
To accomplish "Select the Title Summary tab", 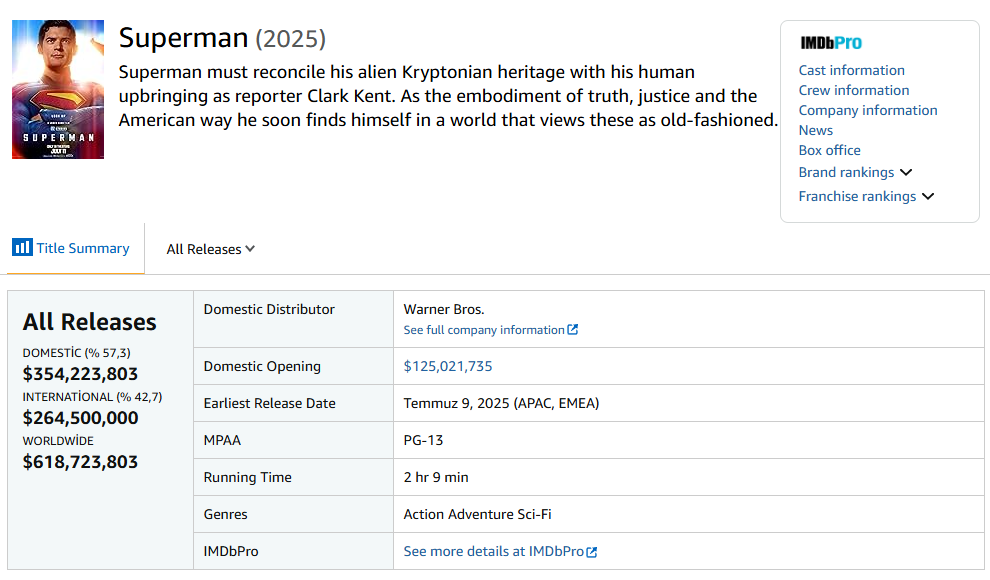I will tap(76, 248).
